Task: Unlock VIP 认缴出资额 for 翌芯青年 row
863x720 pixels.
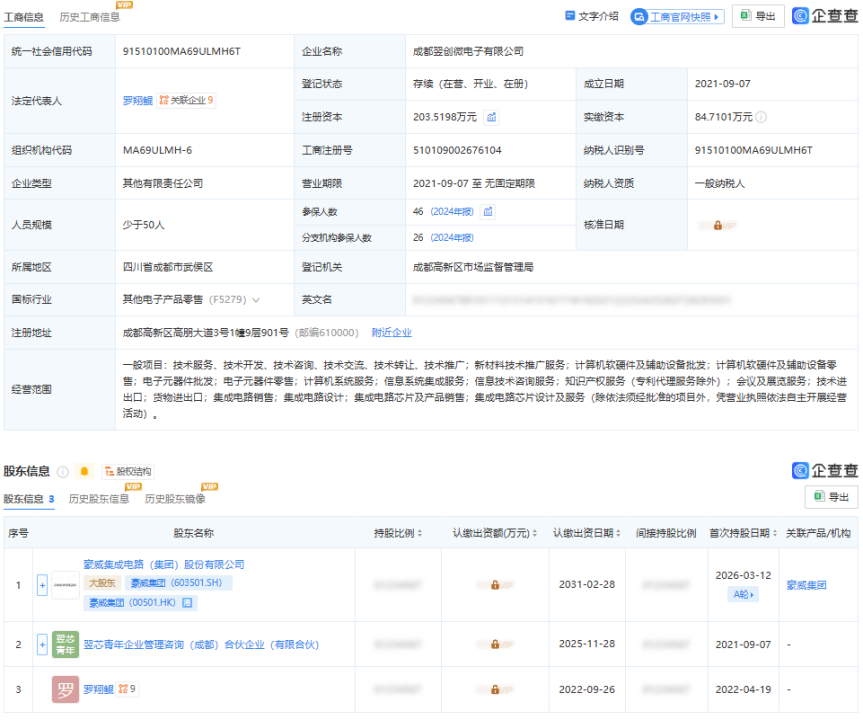Action: [495, 645]
